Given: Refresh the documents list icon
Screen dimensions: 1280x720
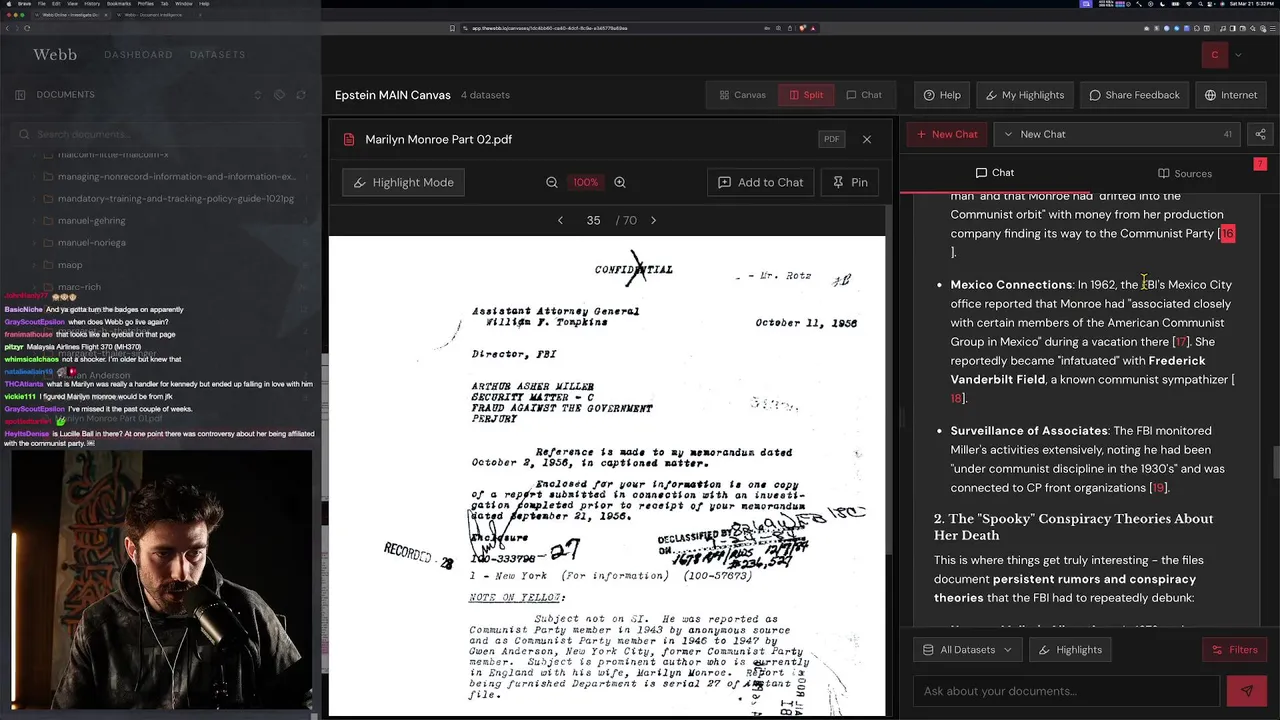Looking at the screenshot, I should pos(299,95).
